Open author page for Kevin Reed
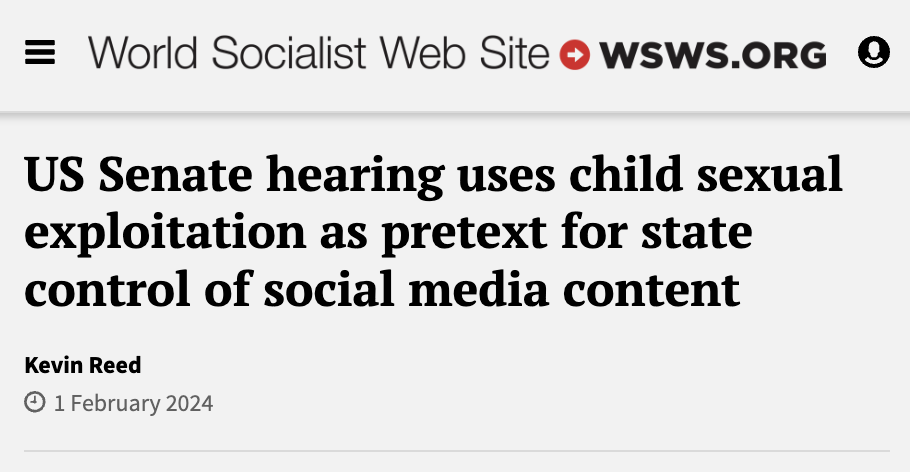The image size is (910, 472). (83, 365)
